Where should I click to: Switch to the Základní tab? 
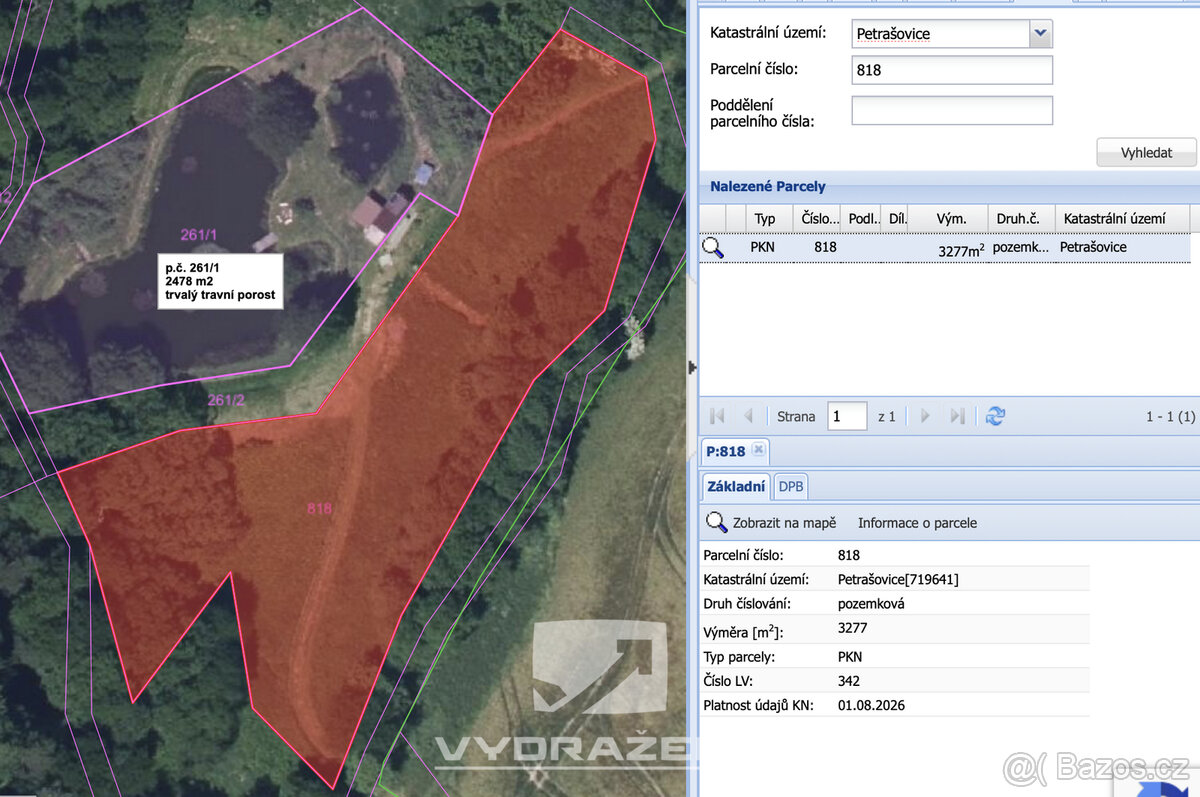(x=736, y=487)
